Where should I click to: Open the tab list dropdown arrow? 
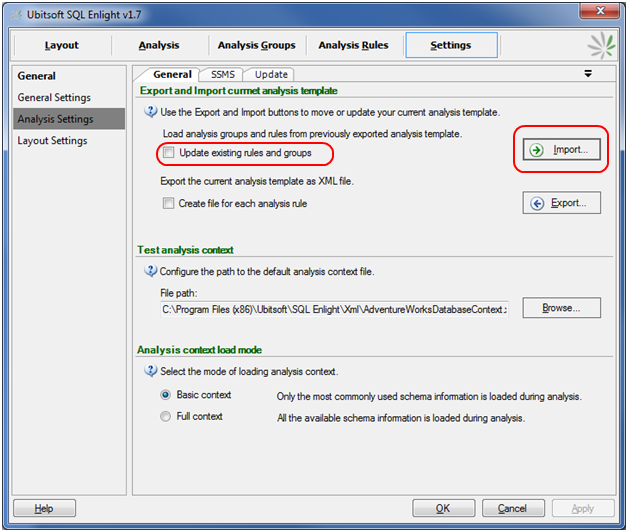point(588,74)
